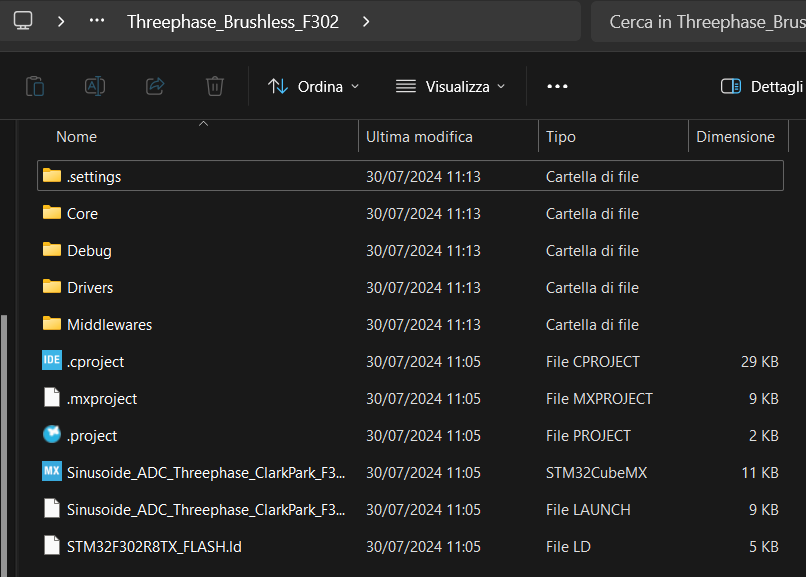Click the Delete trash icon
Image resolution: width=806 pixels, height=577 pixels.
pos(215,86)
